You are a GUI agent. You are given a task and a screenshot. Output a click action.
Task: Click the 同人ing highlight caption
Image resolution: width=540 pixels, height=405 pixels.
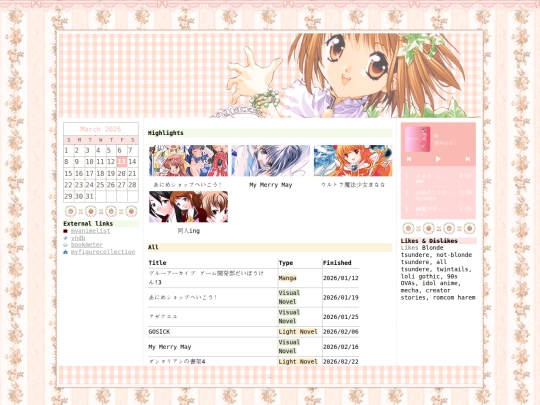tap(188, 231)
